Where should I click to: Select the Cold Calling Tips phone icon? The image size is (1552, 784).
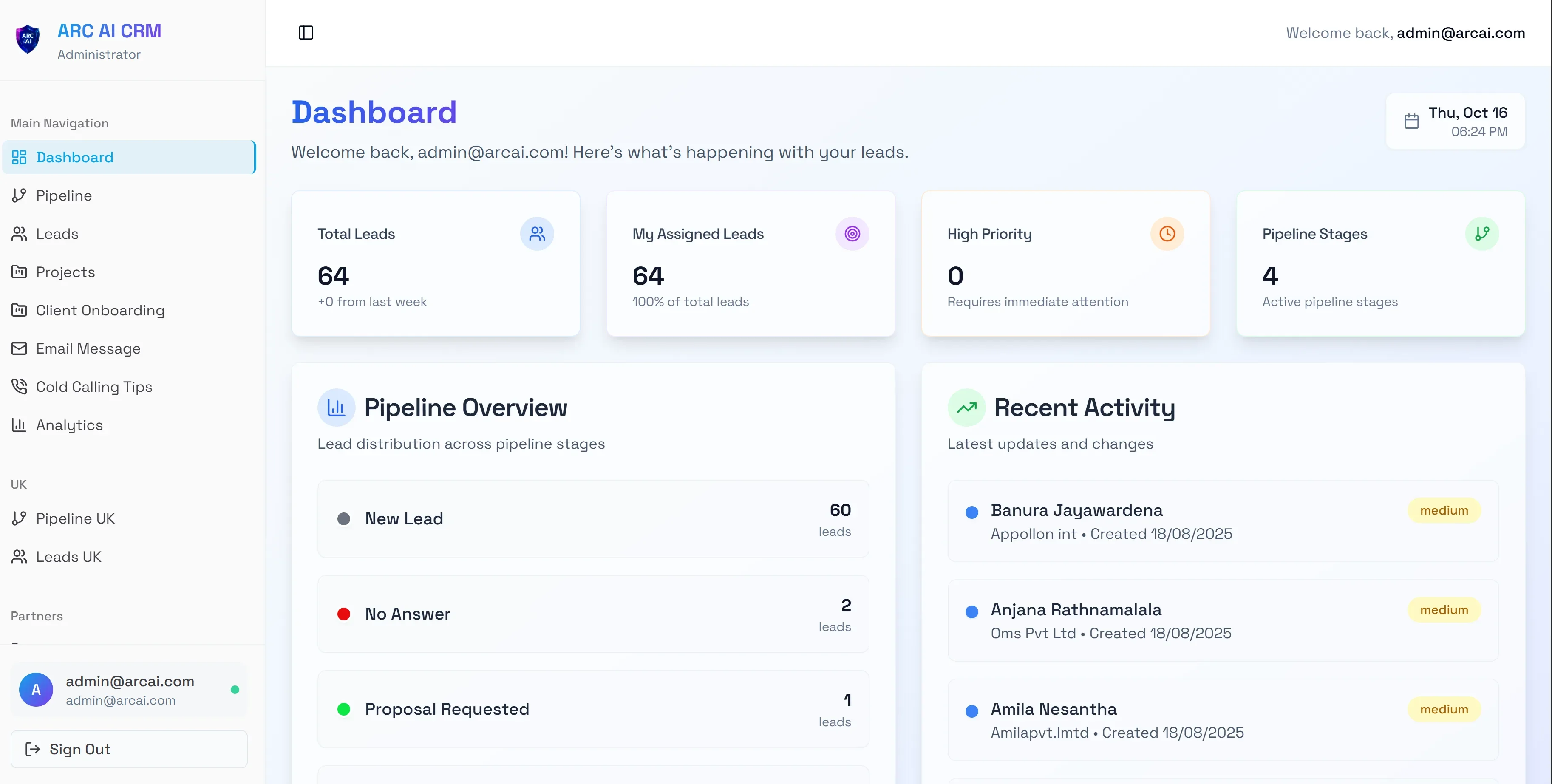pos(19,386)
